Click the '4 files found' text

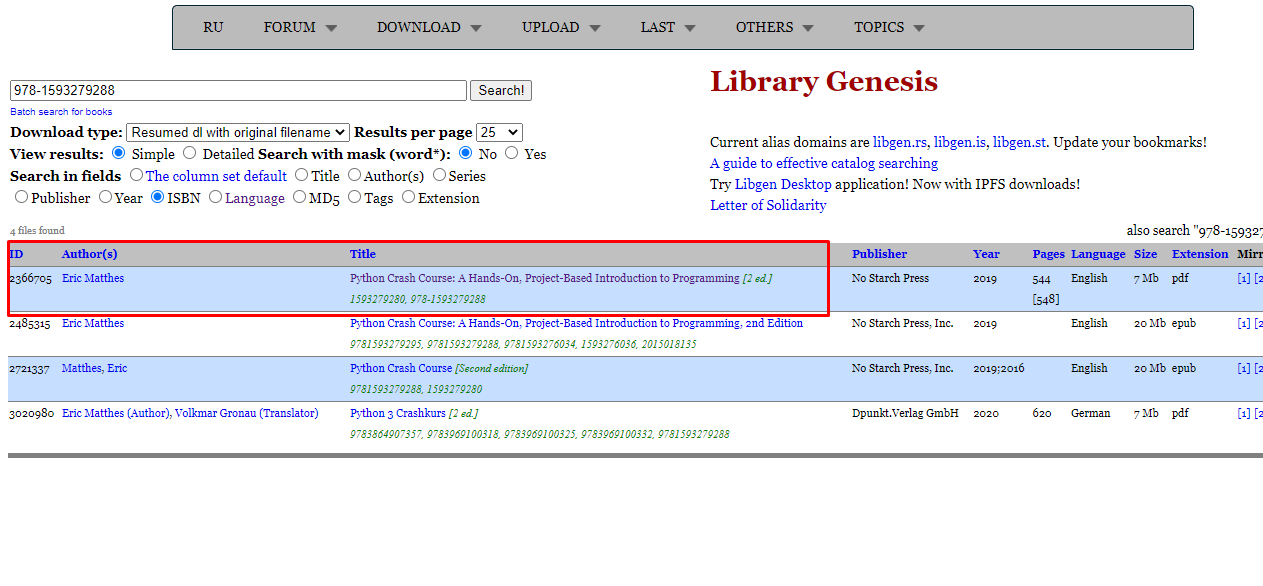click(37, 230)
